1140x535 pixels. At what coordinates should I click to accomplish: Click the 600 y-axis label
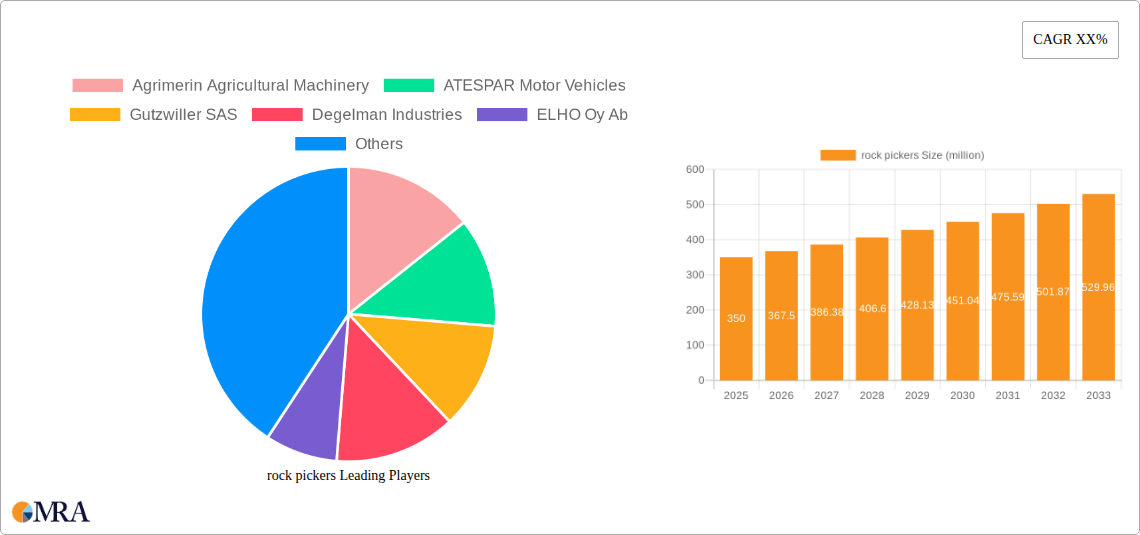click(696, 169)
